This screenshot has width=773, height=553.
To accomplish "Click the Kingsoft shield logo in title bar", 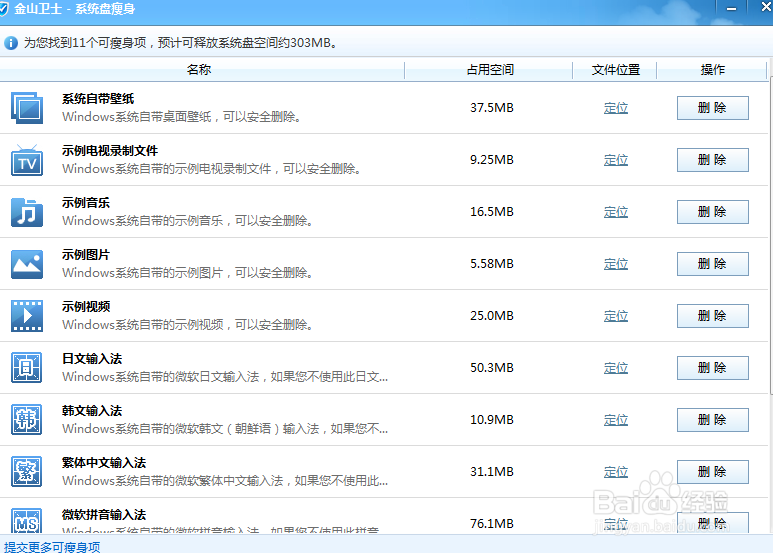I will 3,9.
